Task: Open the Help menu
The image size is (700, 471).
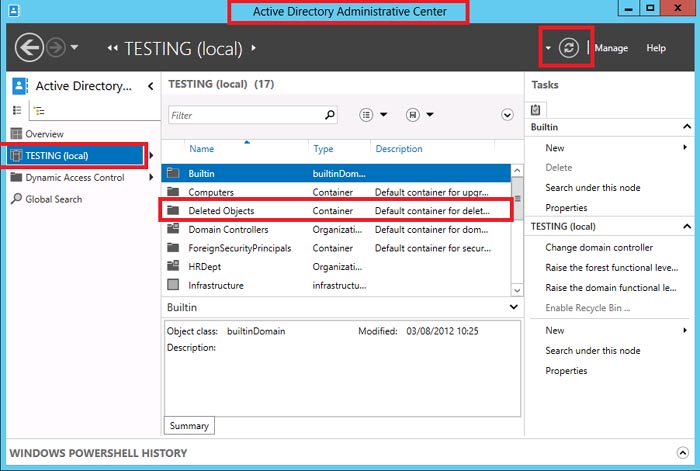Action: pos(656,48)
